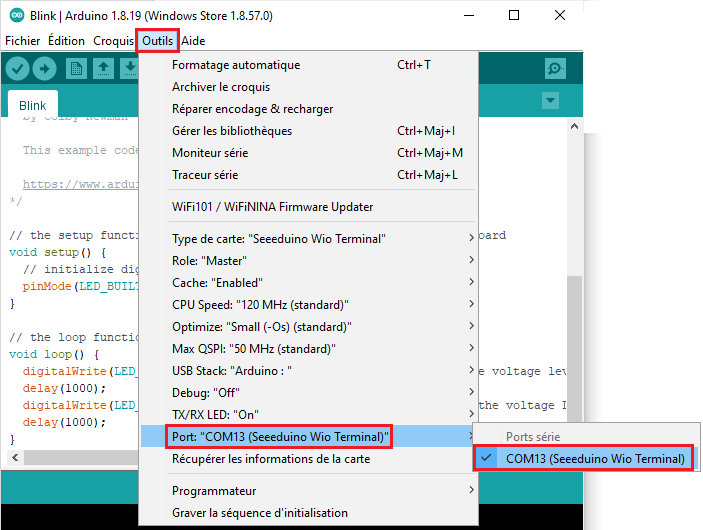Click the Arduino logo in title bar

(x=17, y=15)
